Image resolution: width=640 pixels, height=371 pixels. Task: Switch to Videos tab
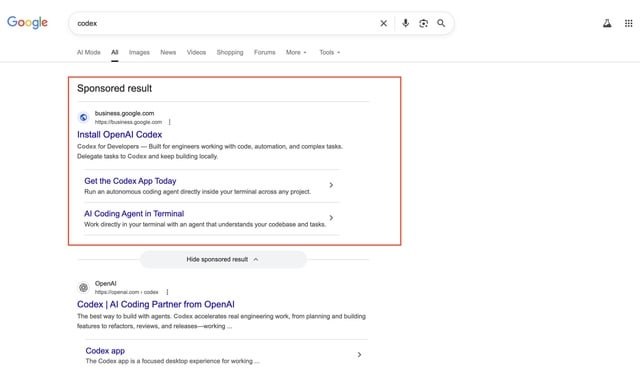tap(196, 52)
